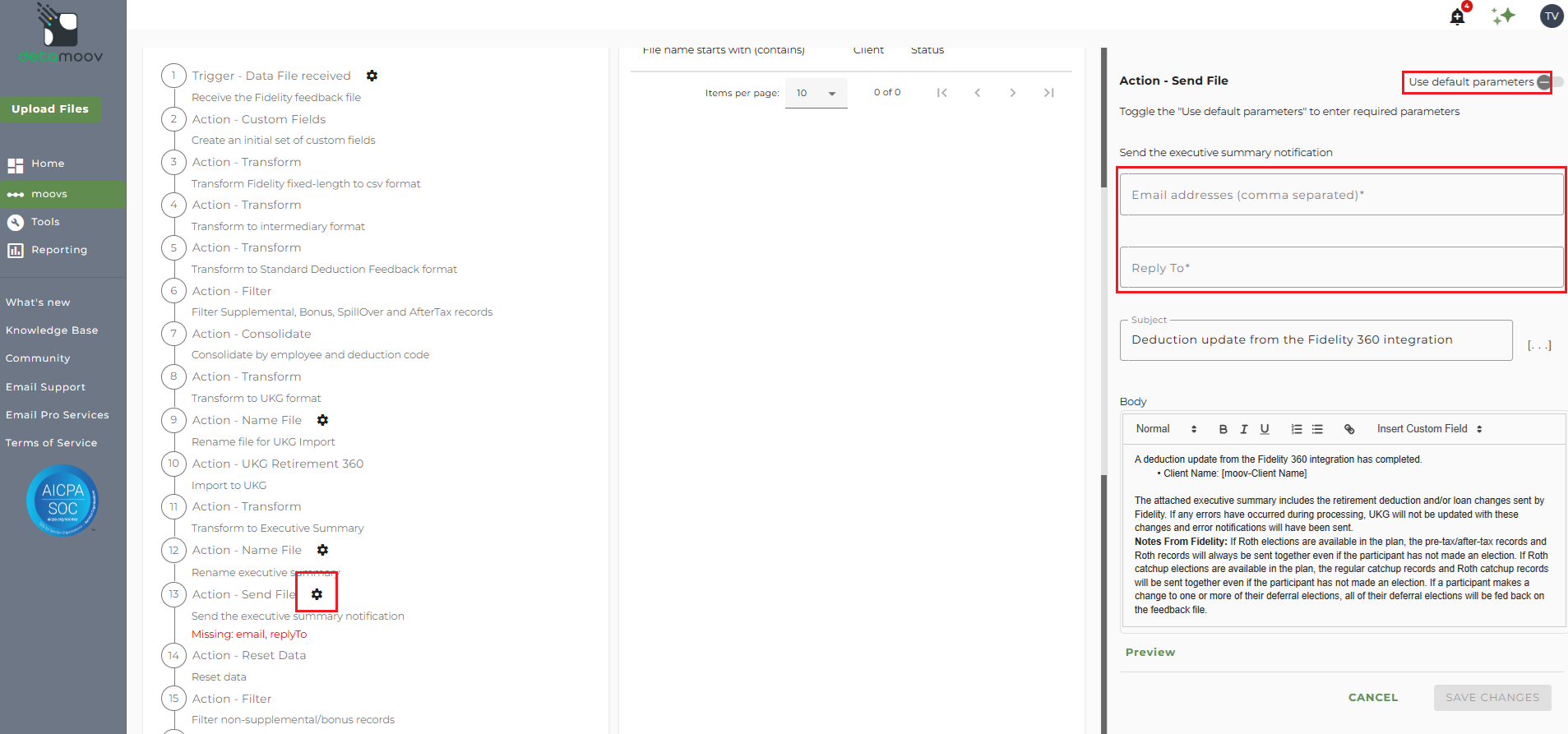Select step 6 Action - Filter
Viewport: 1568px width, 734px height.
click(231, 291)
